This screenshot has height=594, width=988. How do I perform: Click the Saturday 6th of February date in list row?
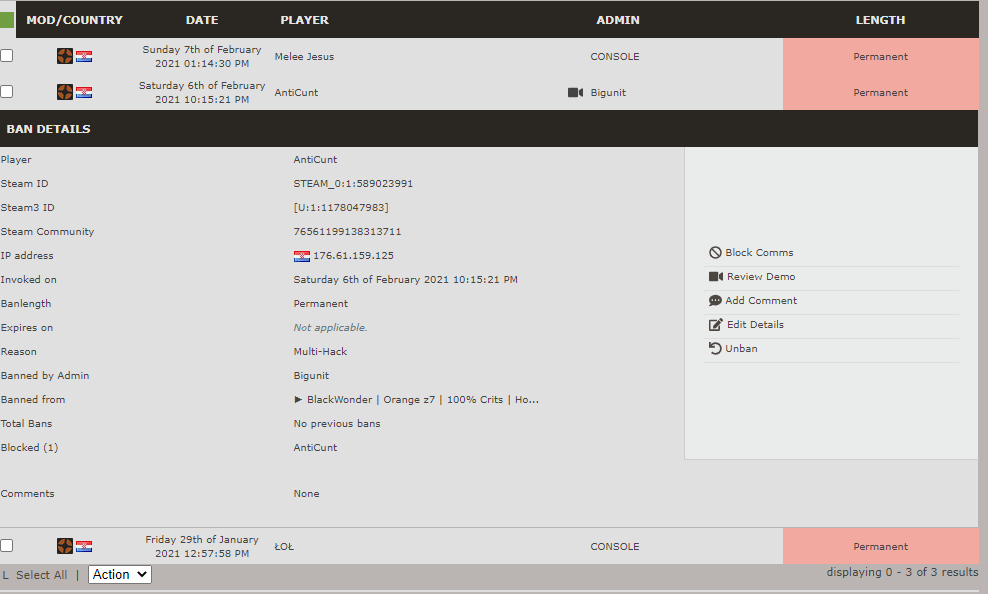tap(202, 92)
